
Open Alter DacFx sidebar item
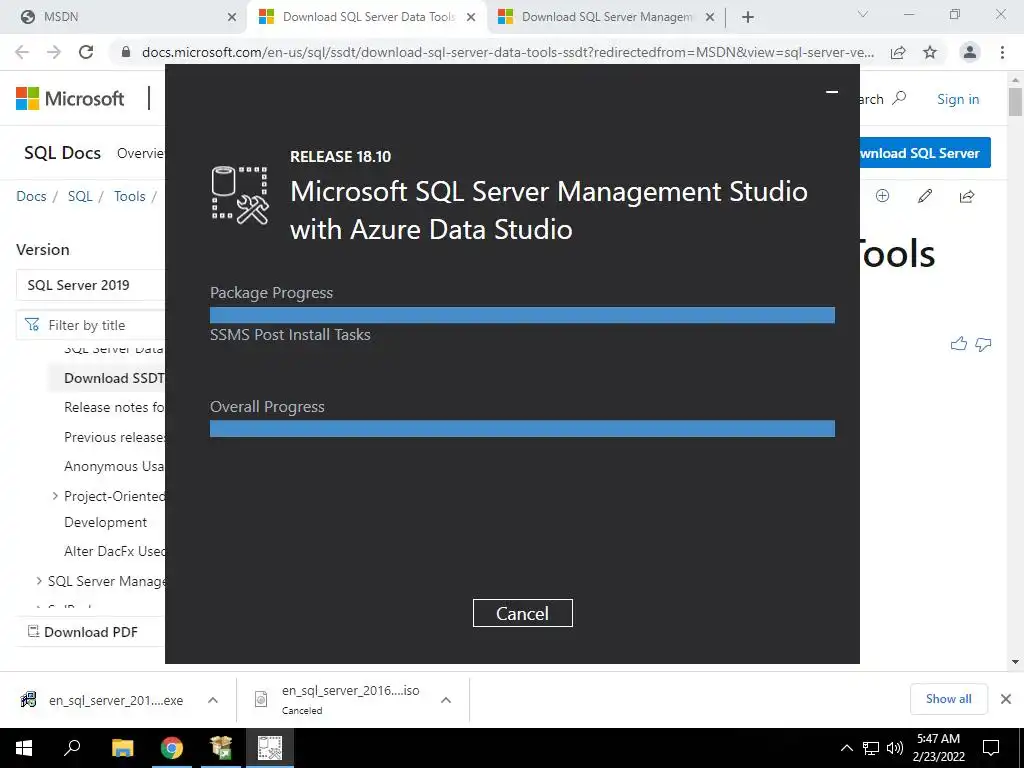114,551
